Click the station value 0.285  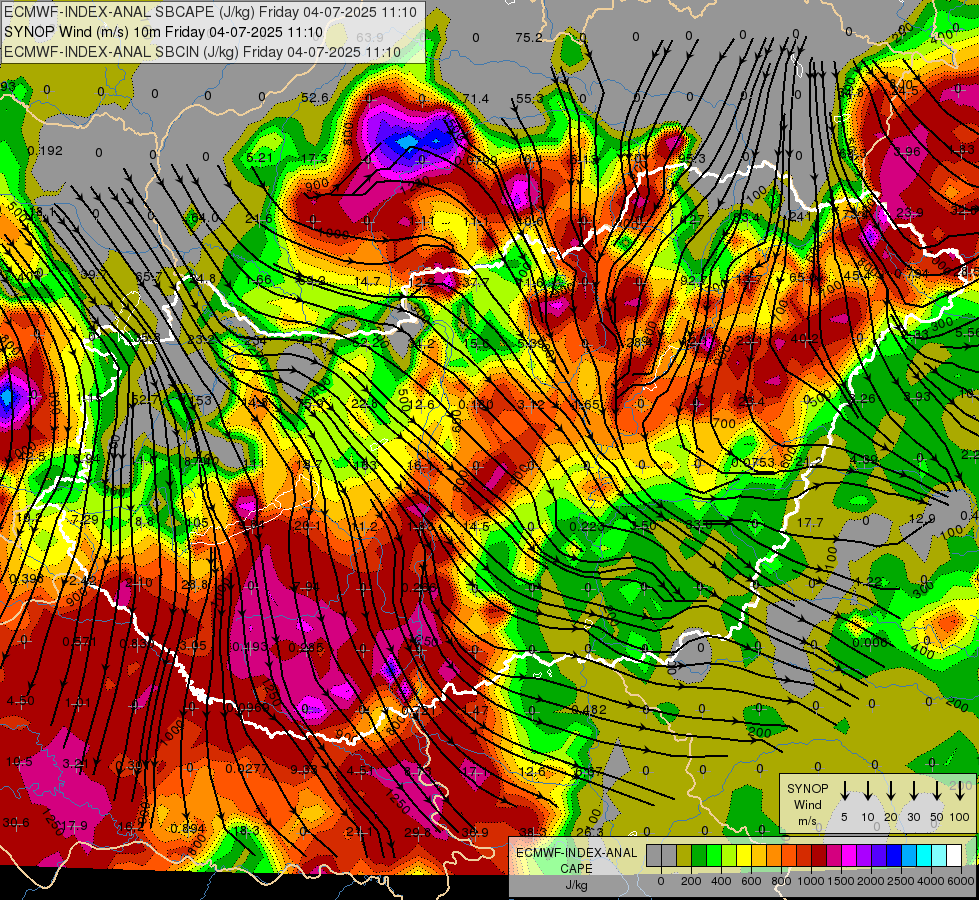tap(306, 648)
